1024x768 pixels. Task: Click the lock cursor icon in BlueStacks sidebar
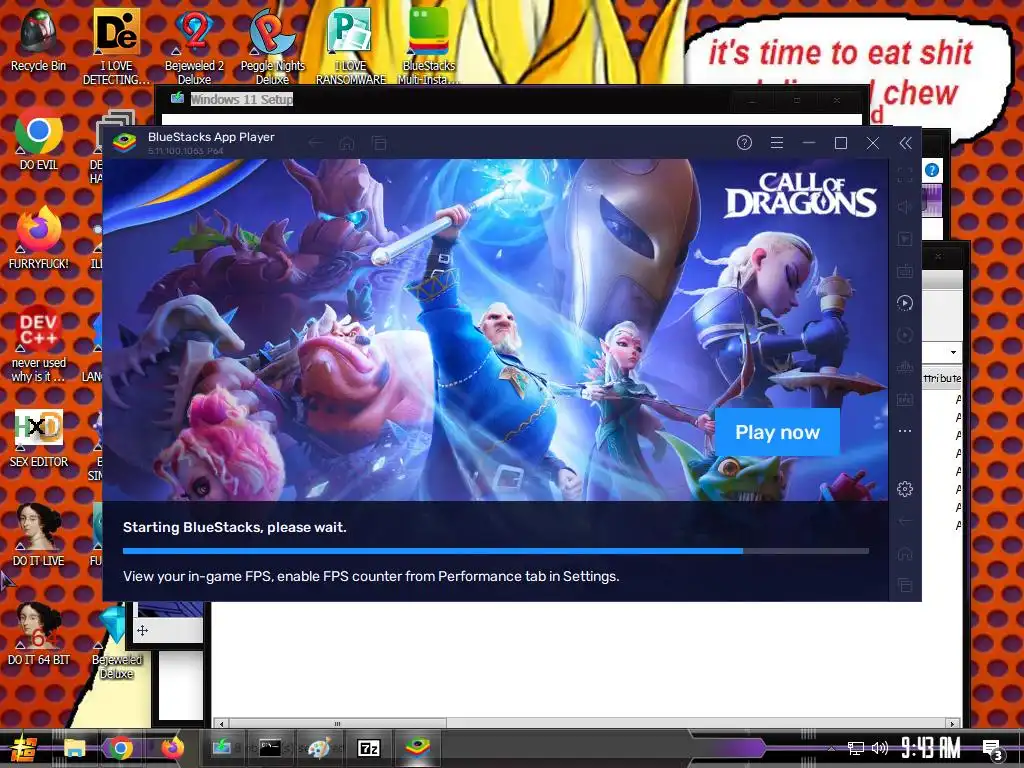coord(905,239)
